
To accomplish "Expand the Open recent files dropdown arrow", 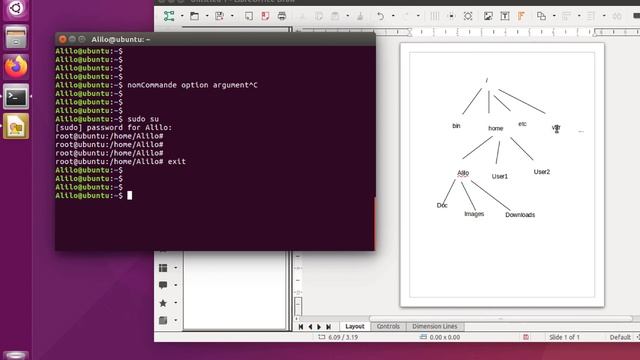I will (207, 16).
